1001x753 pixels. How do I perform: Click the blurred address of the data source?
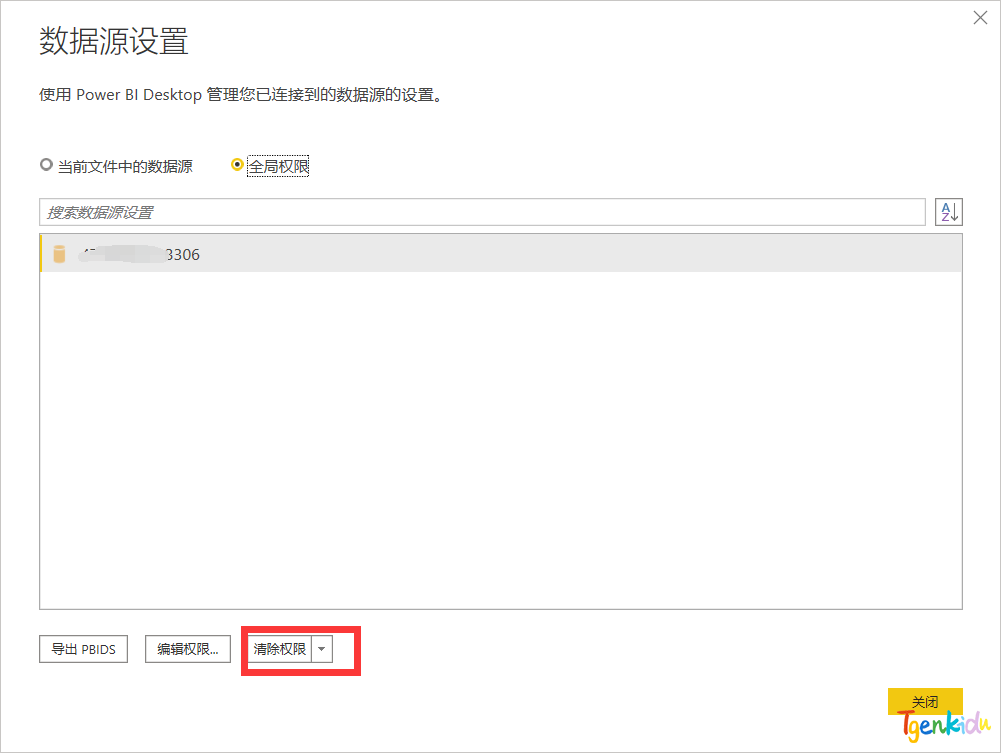[120, 254]
